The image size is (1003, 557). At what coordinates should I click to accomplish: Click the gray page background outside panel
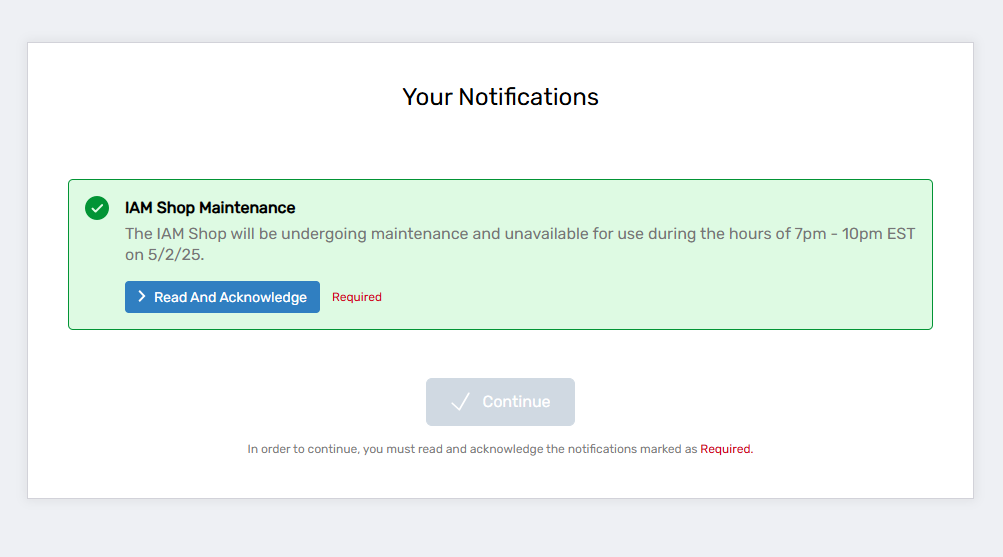coord(500,525)
